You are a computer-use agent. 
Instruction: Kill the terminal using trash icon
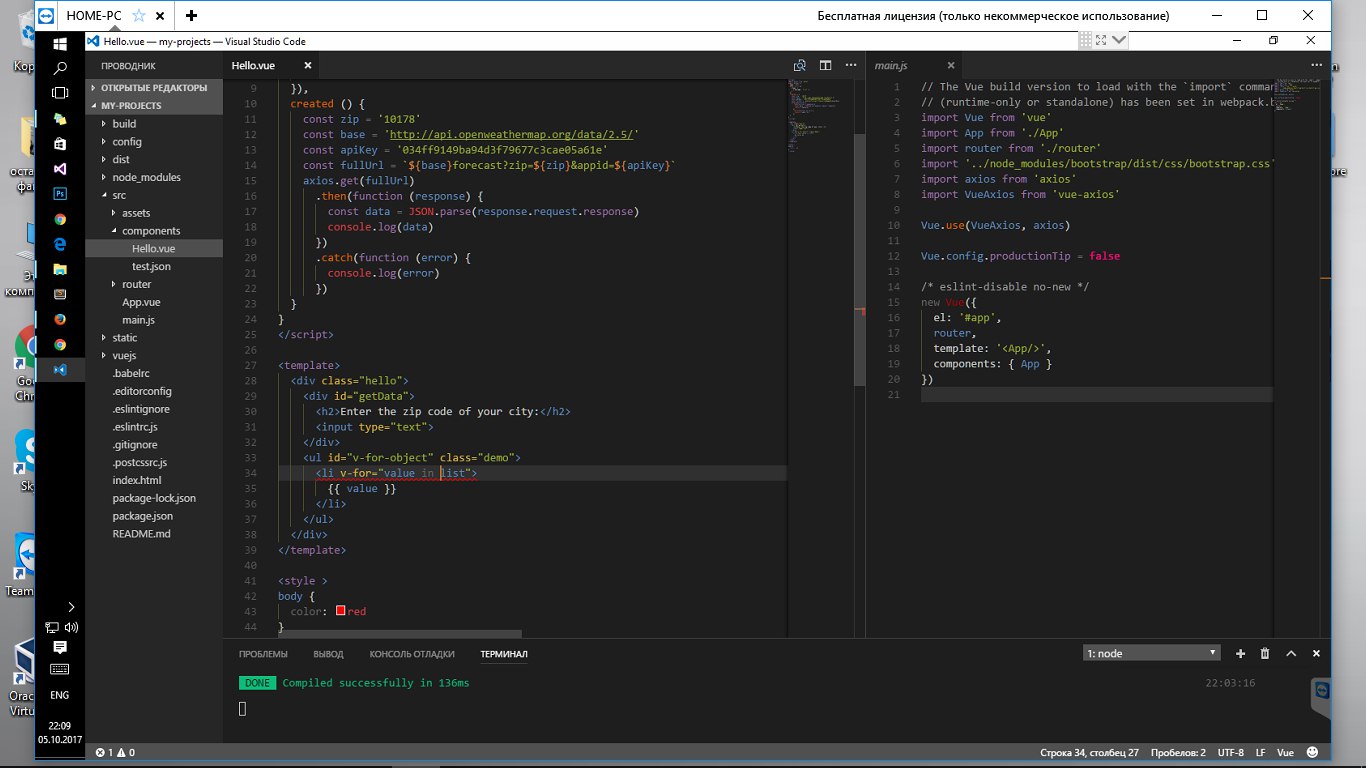click(x=1265, y=653)
